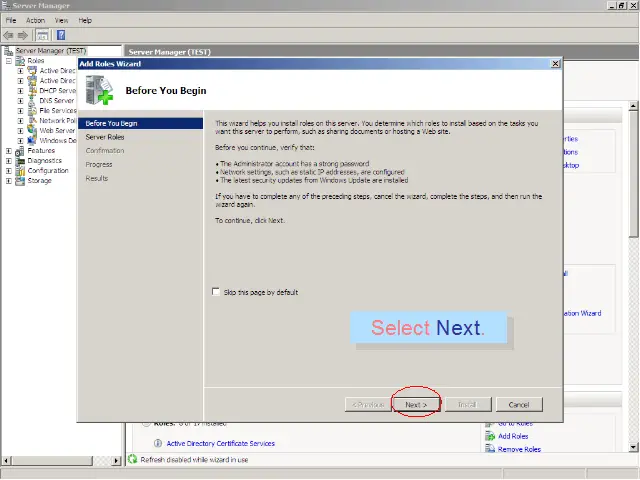Expand the Configuration tree node
The width and height of the screenshot is (640, 480).
[x=9, y=171]
